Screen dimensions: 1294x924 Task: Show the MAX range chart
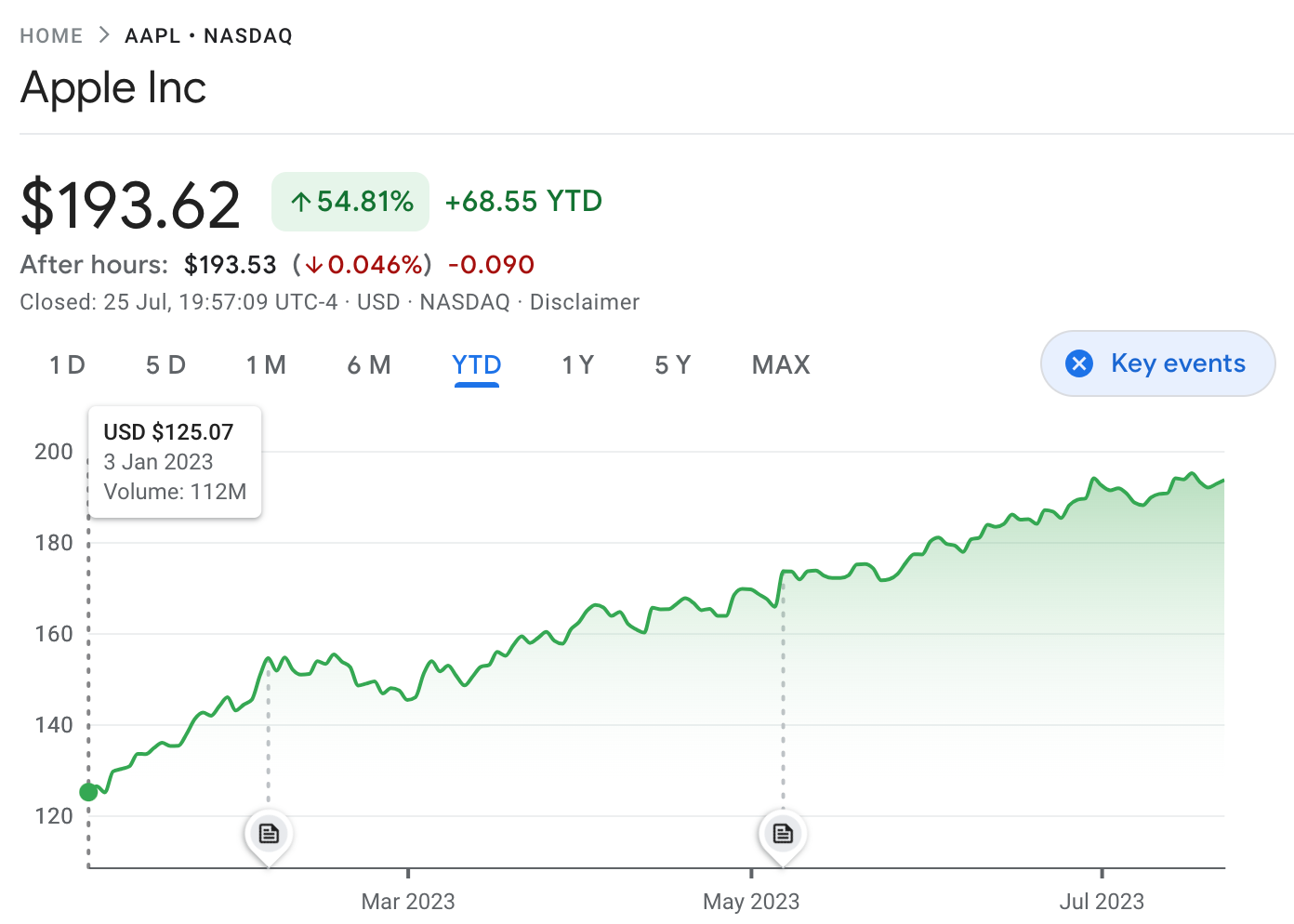(x=781, y=365)
